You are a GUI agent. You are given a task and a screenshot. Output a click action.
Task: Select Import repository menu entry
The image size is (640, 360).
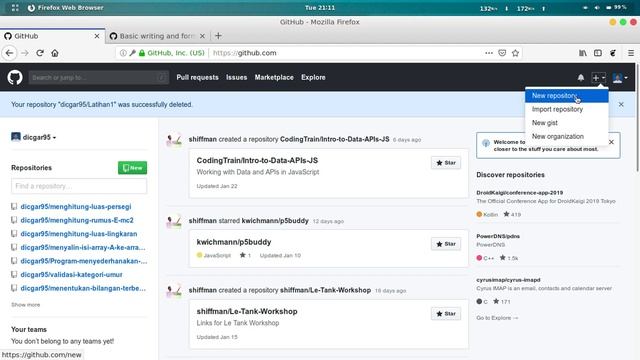click(x=567, y=109)
